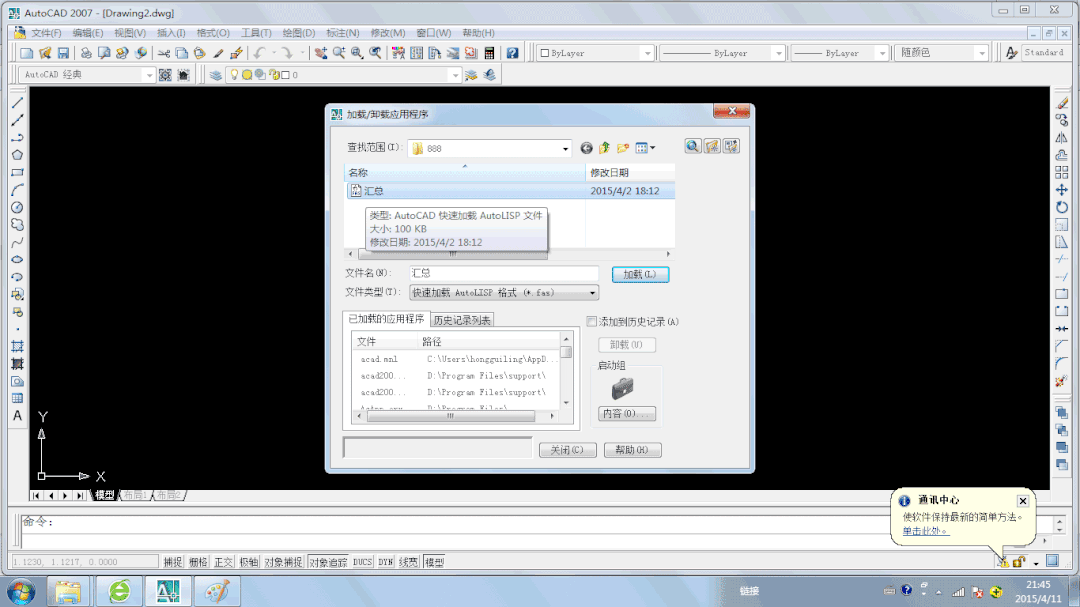Toggle 线宽 lineweight display in status bar

point(408,562)
